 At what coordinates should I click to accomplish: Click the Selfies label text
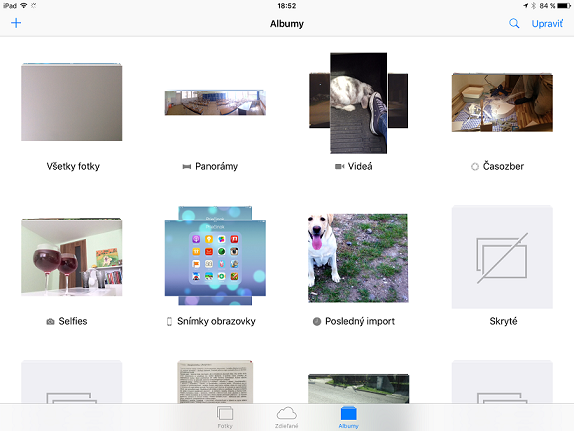[73, 321]
